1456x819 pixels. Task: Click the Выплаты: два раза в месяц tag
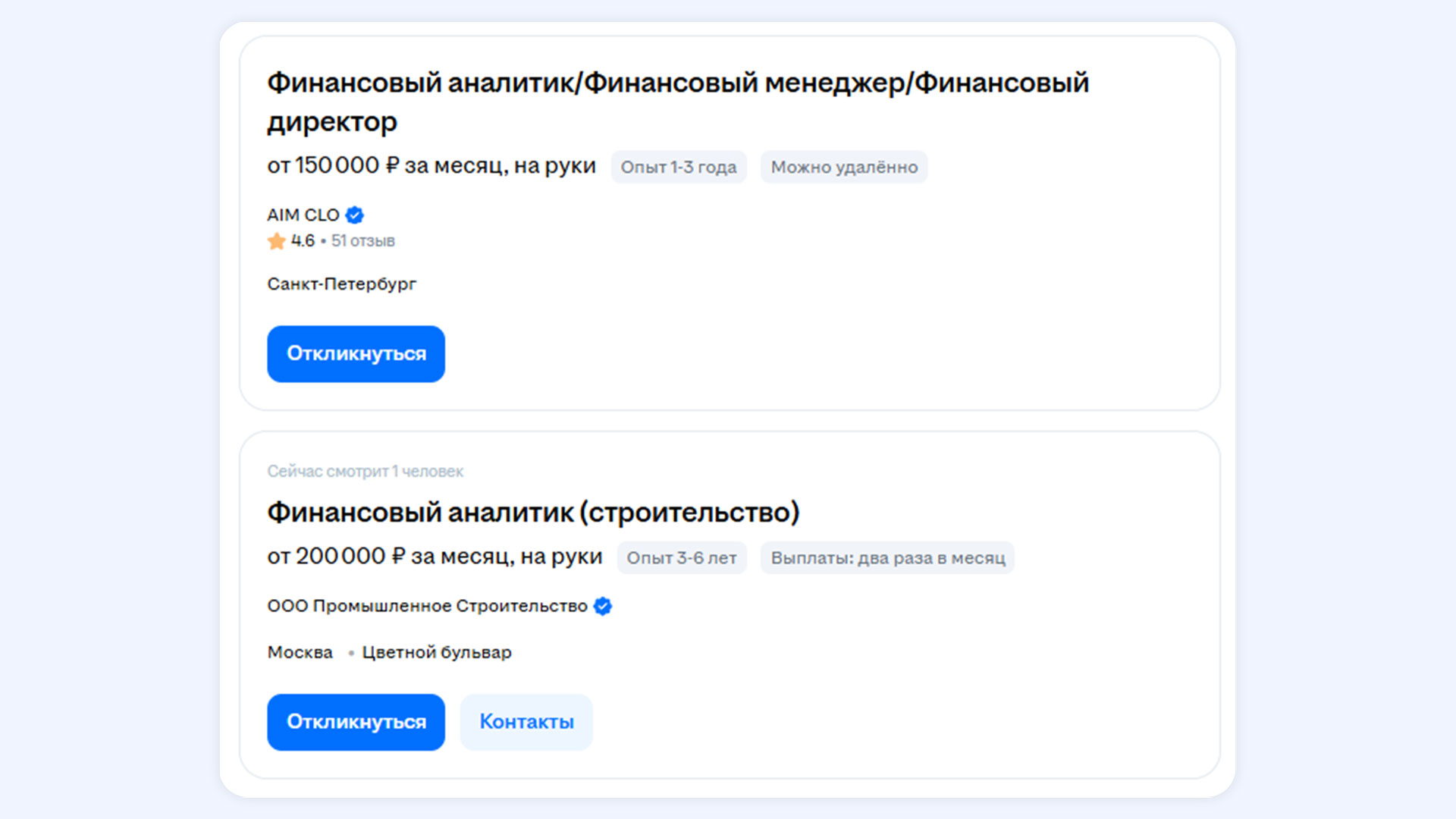coord(887,558)
